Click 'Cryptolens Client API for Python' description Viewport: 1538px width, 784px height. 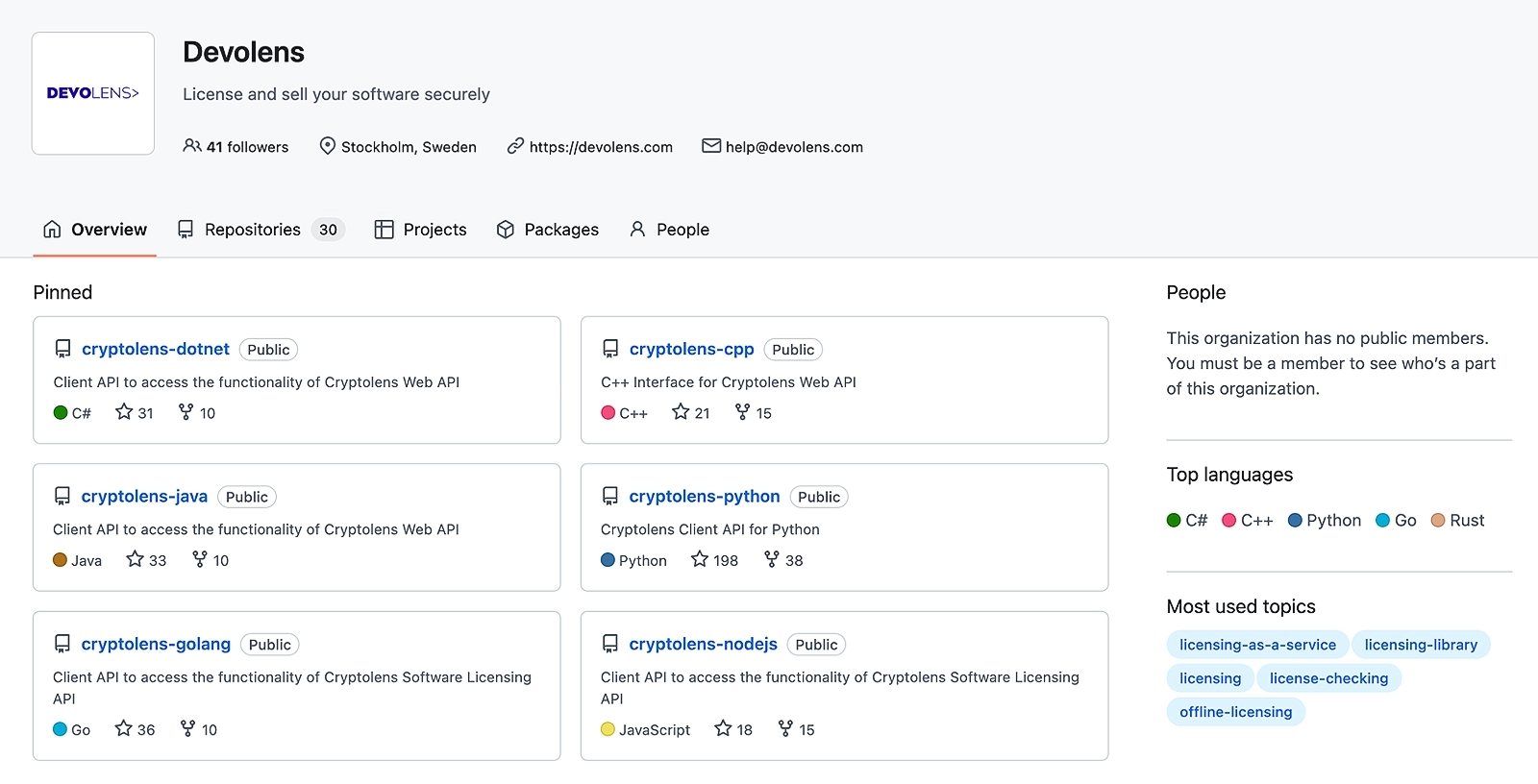710,529
